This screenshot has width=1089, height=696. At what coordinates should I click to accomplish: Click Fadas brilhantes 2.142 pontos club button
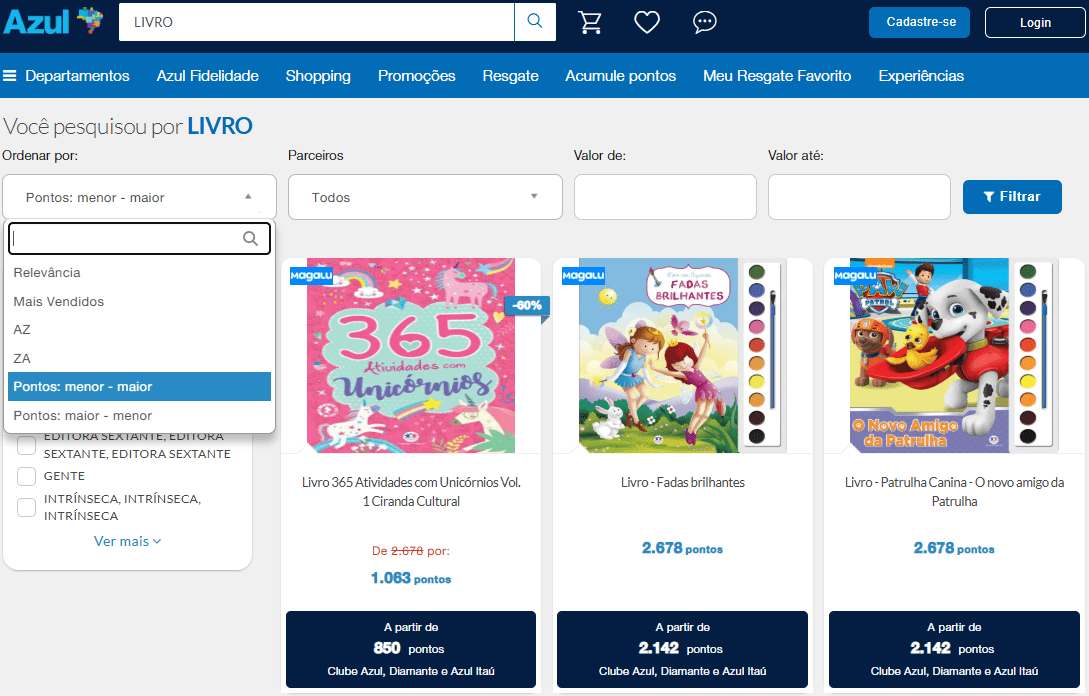683,649
